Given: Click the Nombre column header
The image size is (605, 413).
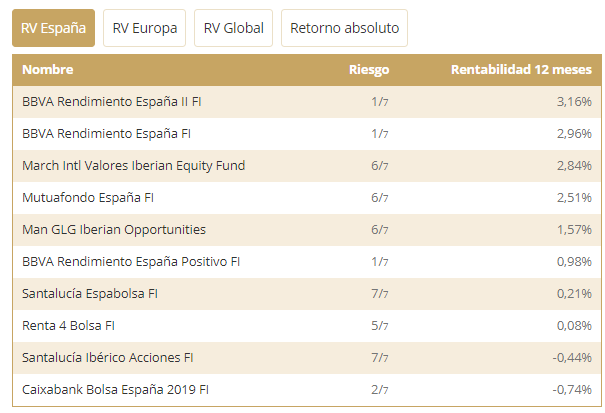Looking at the screenshot, I should (47, 70).
